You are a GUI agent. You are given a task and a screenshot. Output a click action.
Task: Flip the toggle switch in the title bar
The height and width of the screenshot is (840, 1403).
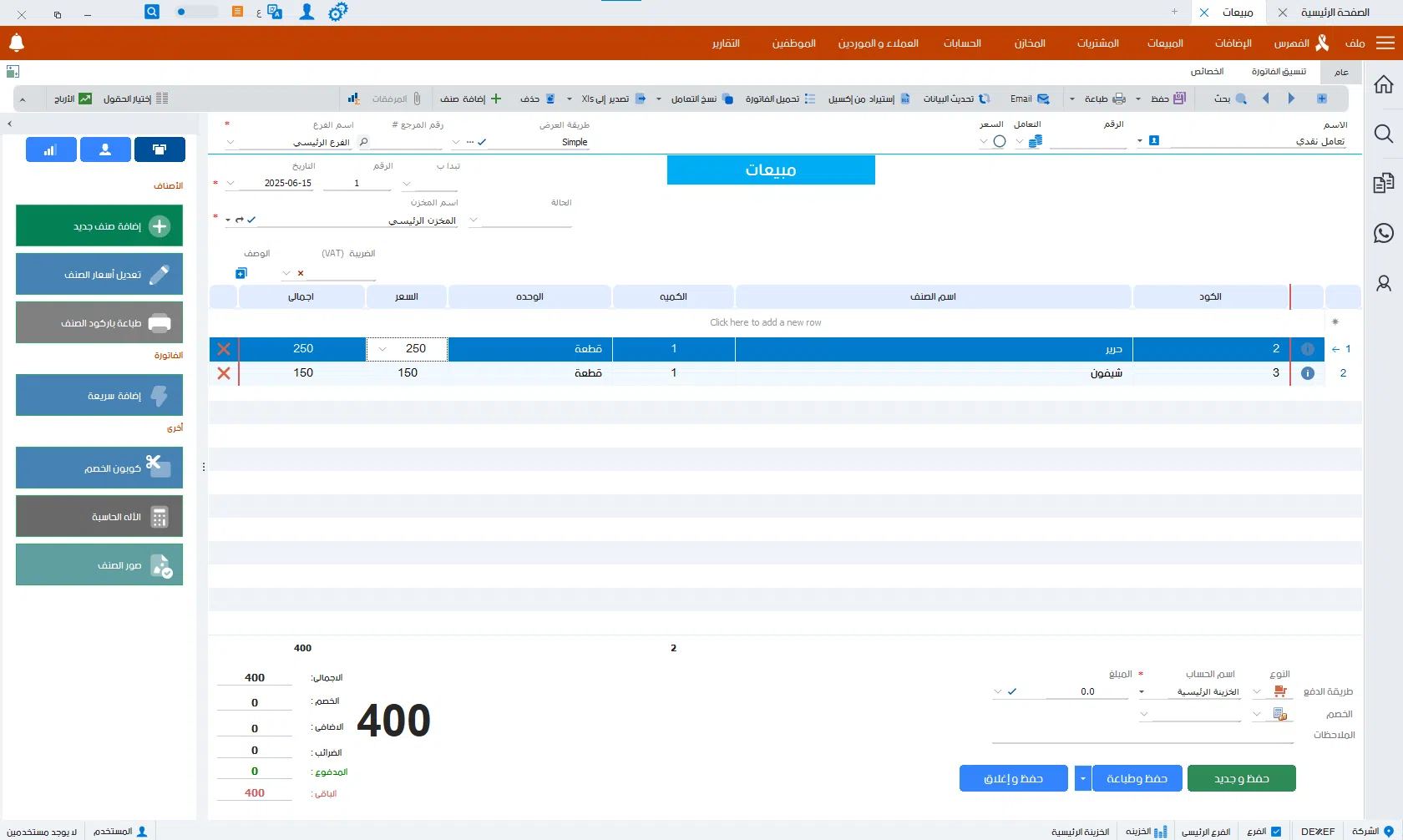click(195, 12)
